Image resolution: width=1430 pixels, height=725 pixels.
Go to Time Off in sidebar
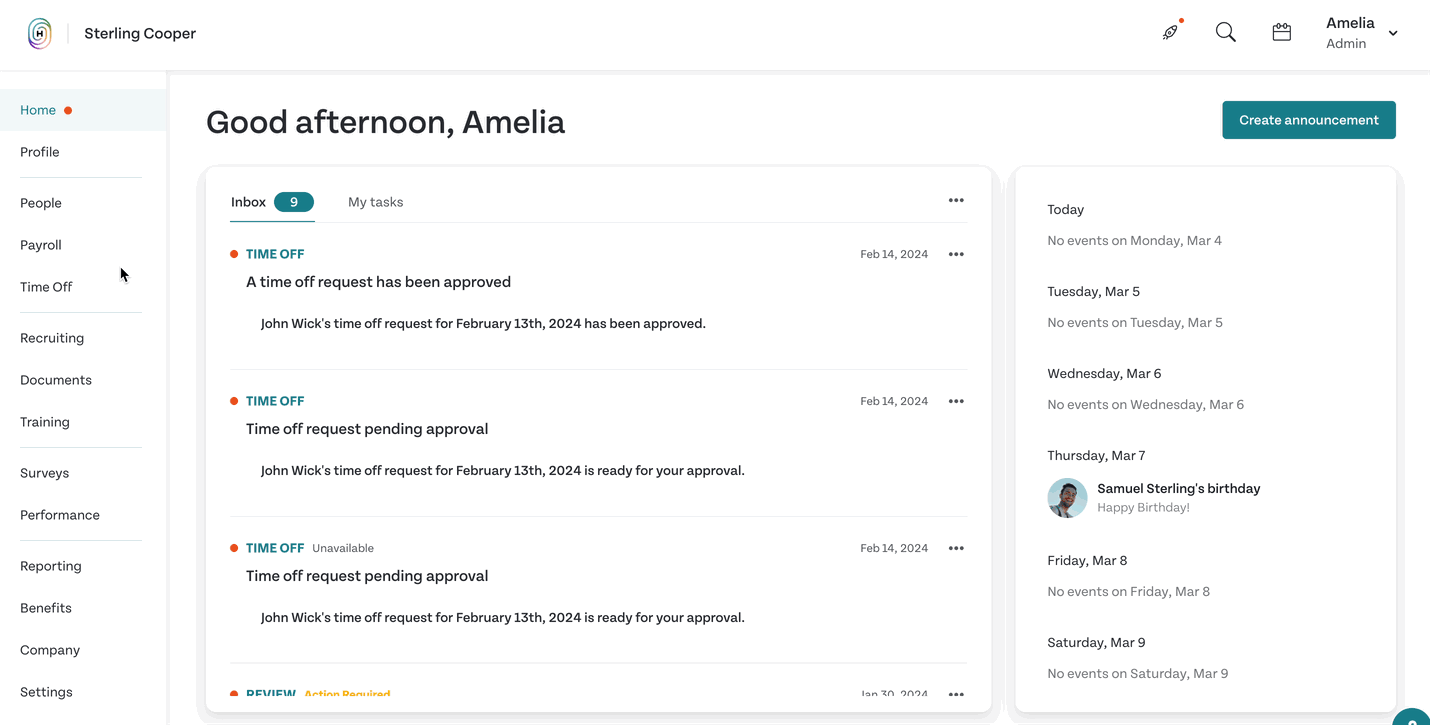pyautogui.click(x=46, y=287)
